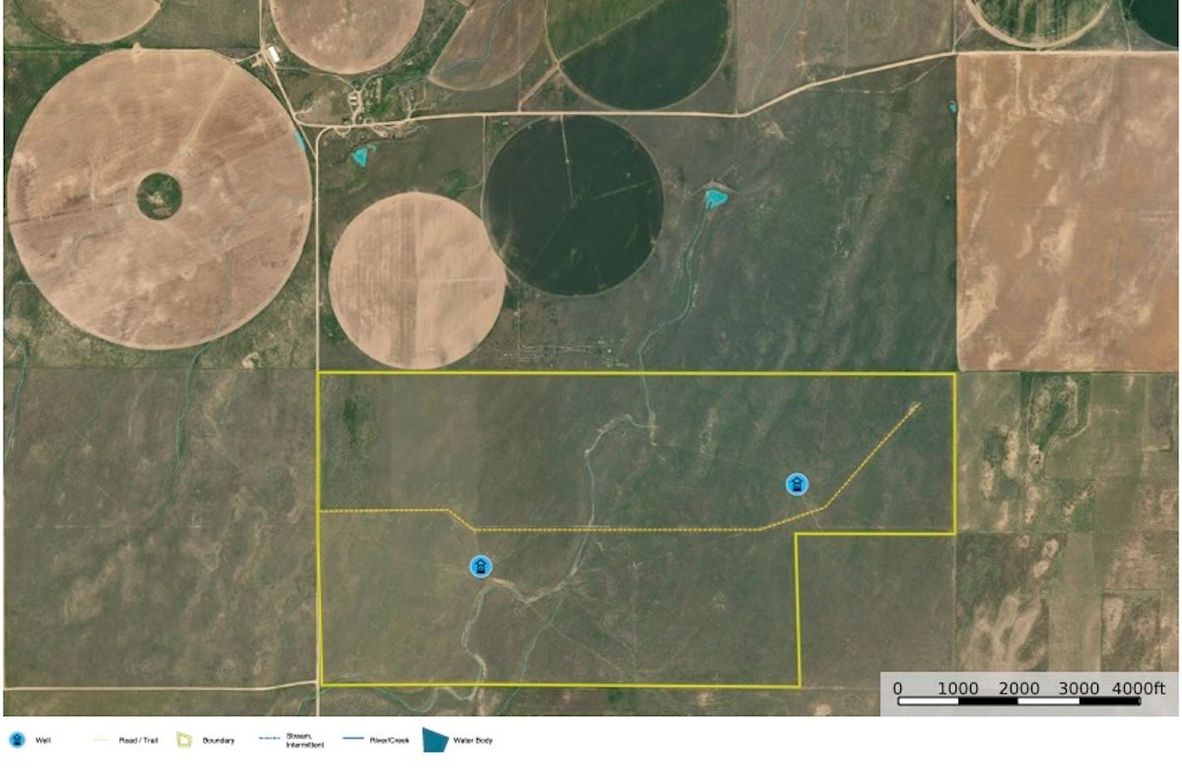
Task: Click the "Road / Trail" legend label
Action: click(138, 741)
